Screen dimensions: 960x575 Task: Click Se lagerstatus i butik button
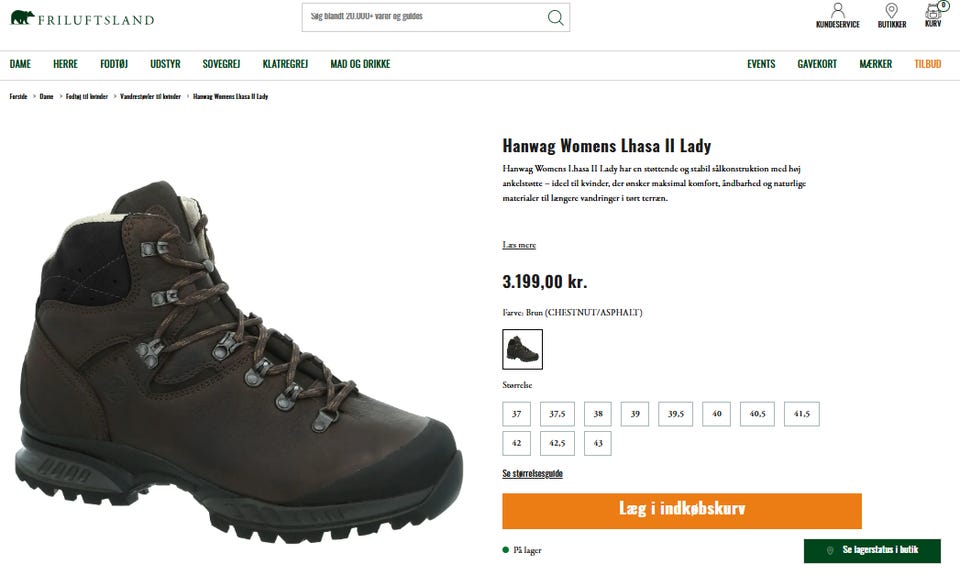(x=872, y=551)
